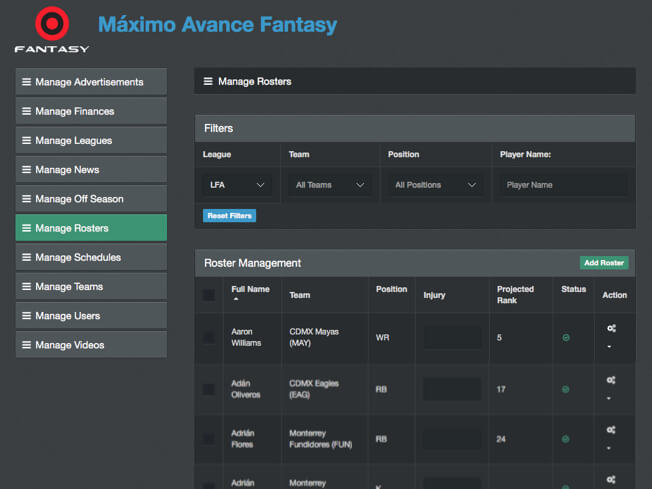
Task: Open Manage Users menu item
Action: (x=91, y=316)
